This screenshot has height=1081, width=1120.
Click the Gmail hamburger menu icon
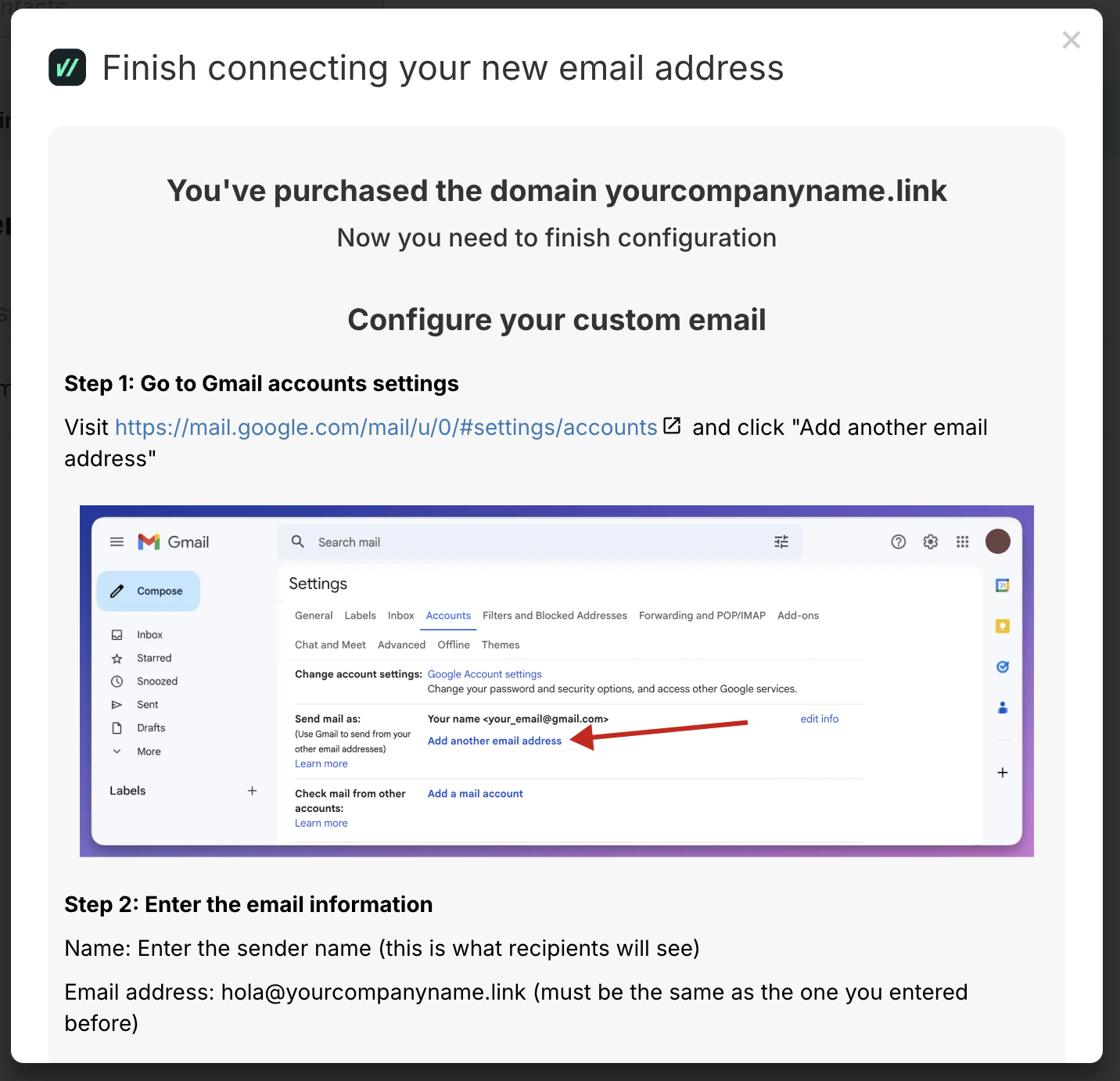tap(117, 541)
